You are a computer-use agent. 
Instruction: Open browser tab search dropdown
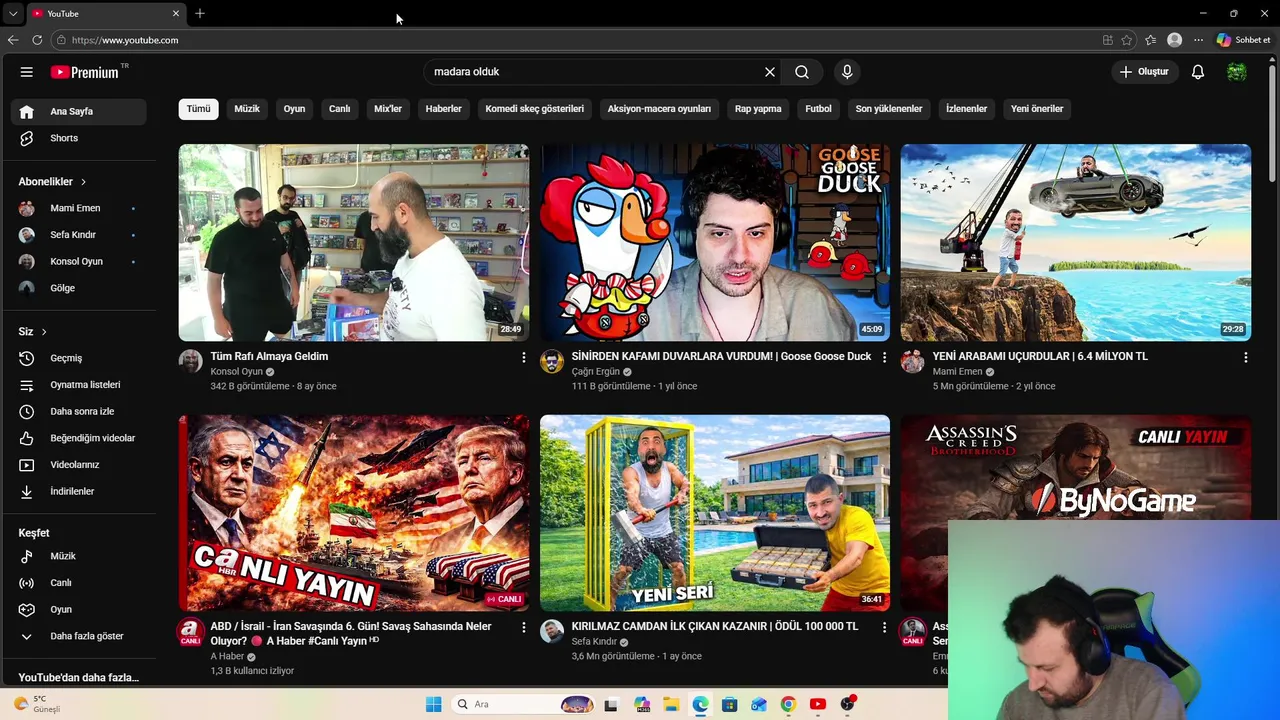pyautogui.click(x=12, y=14)
